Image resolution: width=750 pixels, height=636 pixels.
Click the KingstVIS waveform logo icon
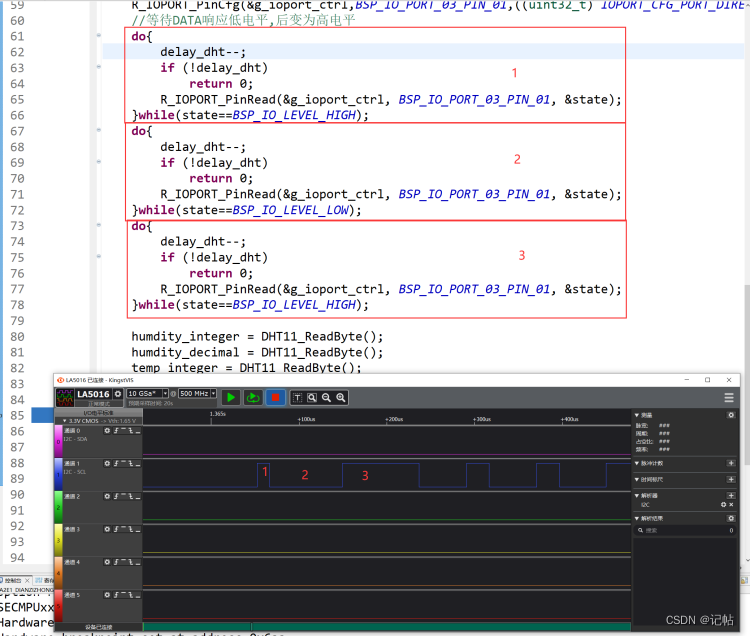tap(65, 397)
